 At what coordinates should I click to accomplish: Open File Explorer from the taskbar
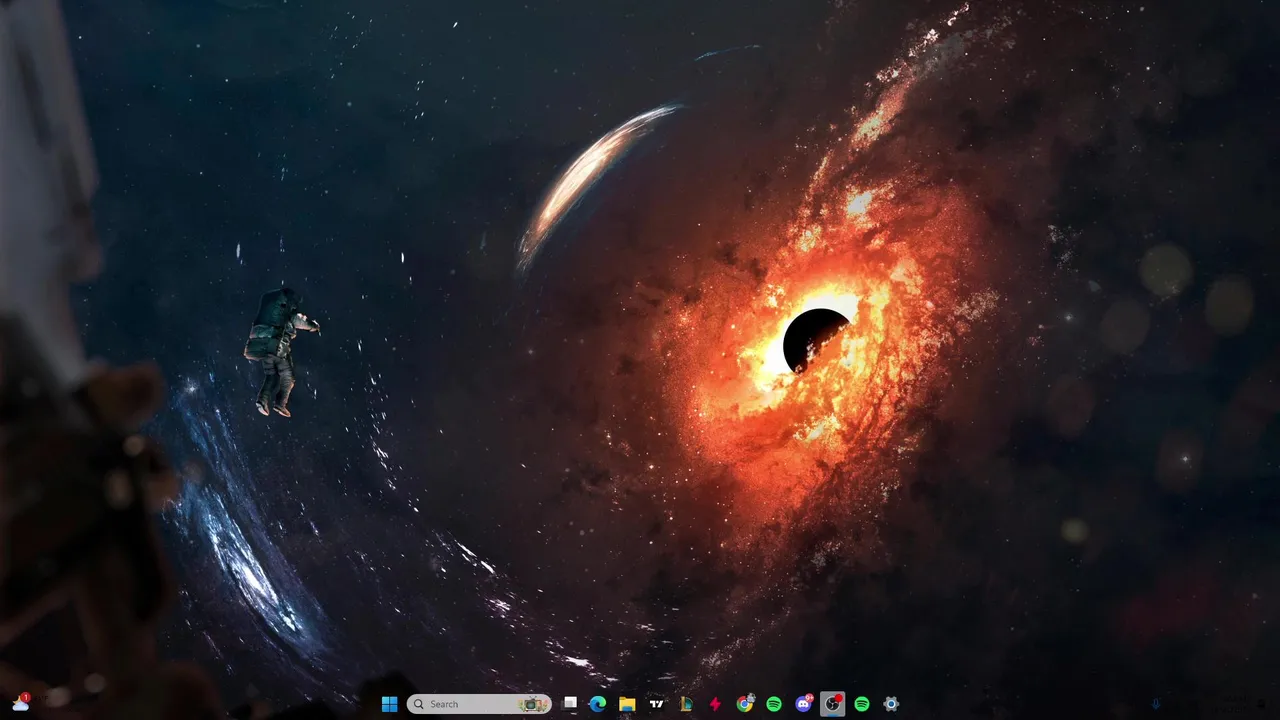(627, 704)
